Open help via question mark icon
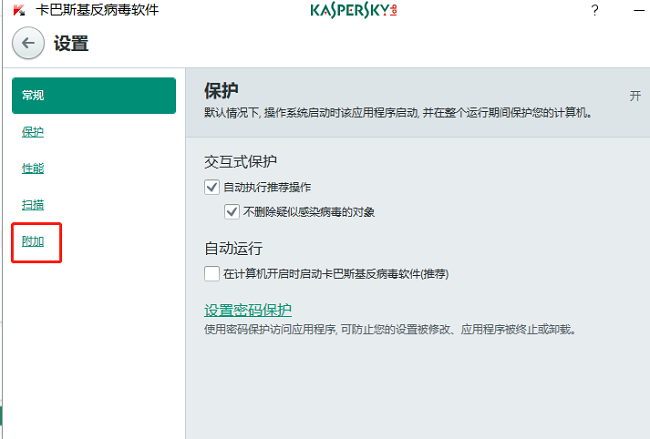 pyautogui.click(x=594, y=10)
